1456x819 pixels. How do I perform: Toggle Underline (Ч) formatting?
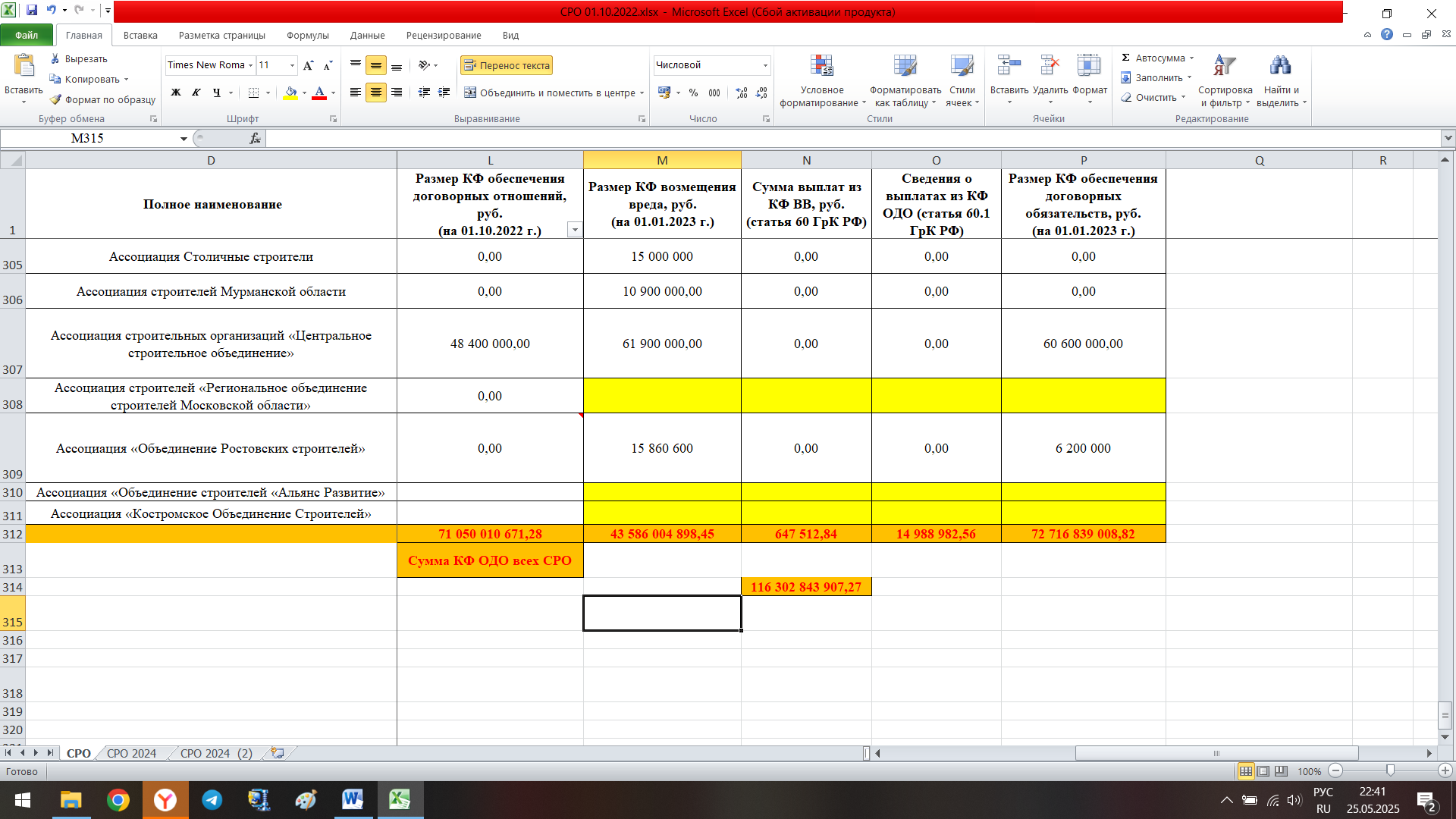click(217, 93)
